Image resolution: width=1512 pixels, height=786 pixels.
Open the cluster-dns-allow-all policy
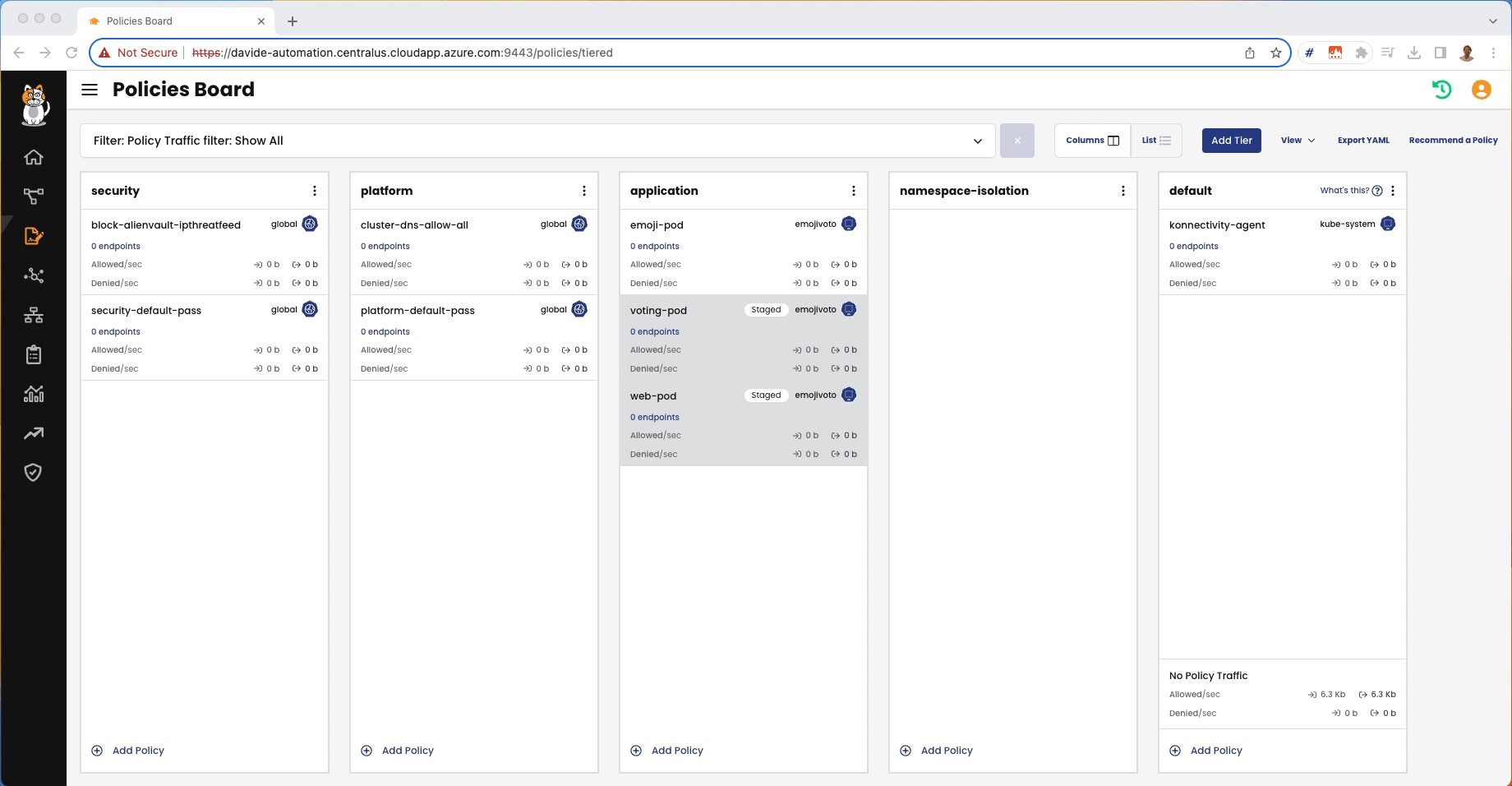pos(414,225)
